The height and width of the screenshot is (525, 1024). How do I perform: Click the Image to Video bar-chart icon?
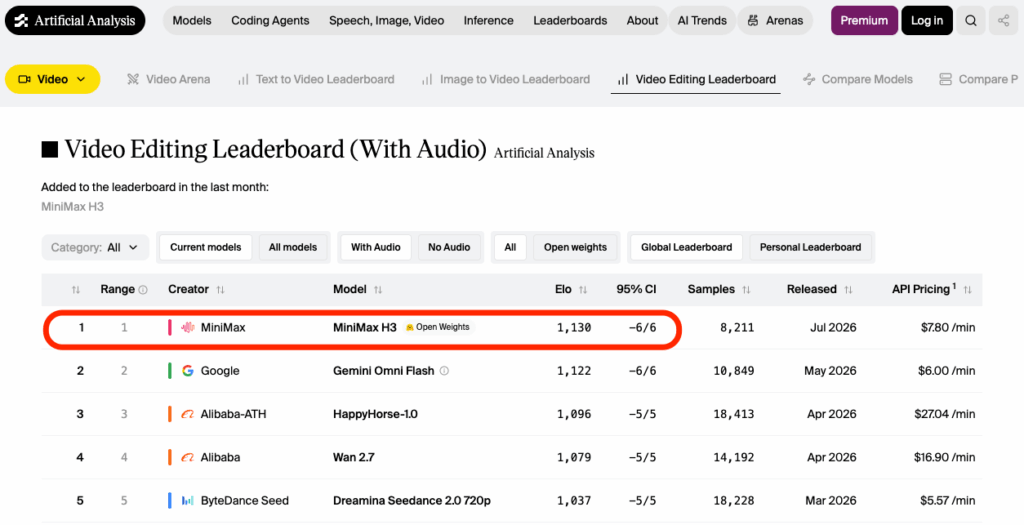[427, 79]
